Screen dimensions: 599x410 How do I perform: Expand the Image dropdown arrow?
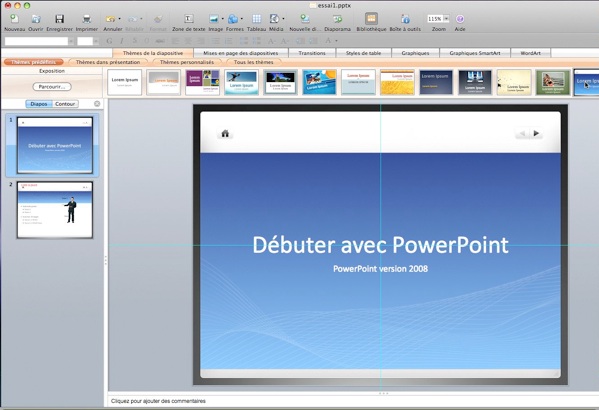click(222, 19)
